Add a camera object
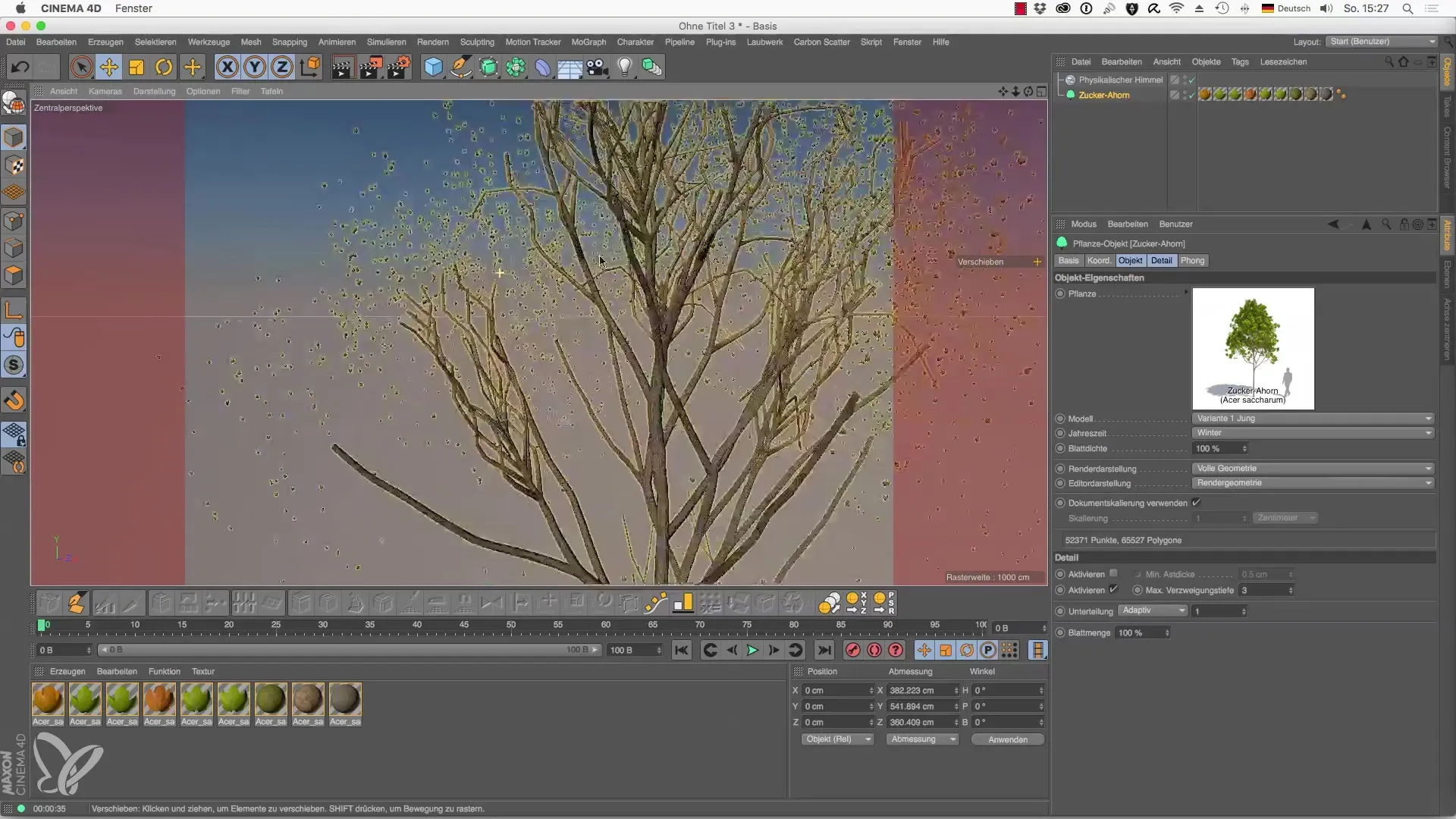Screen dimensions: 1456x819 coord(598,67)
